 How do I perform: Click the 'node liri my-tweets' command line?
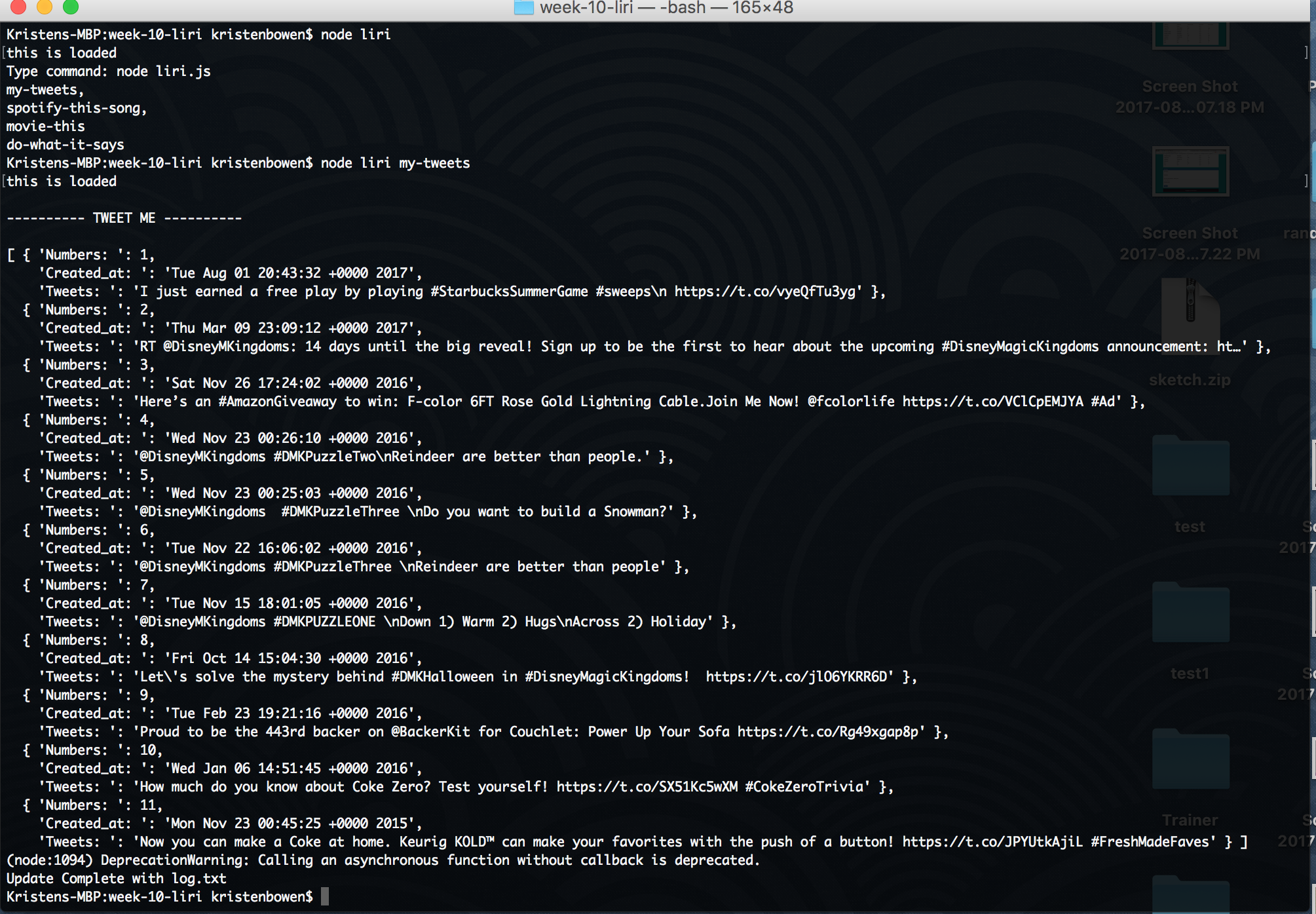click(238, 162)
